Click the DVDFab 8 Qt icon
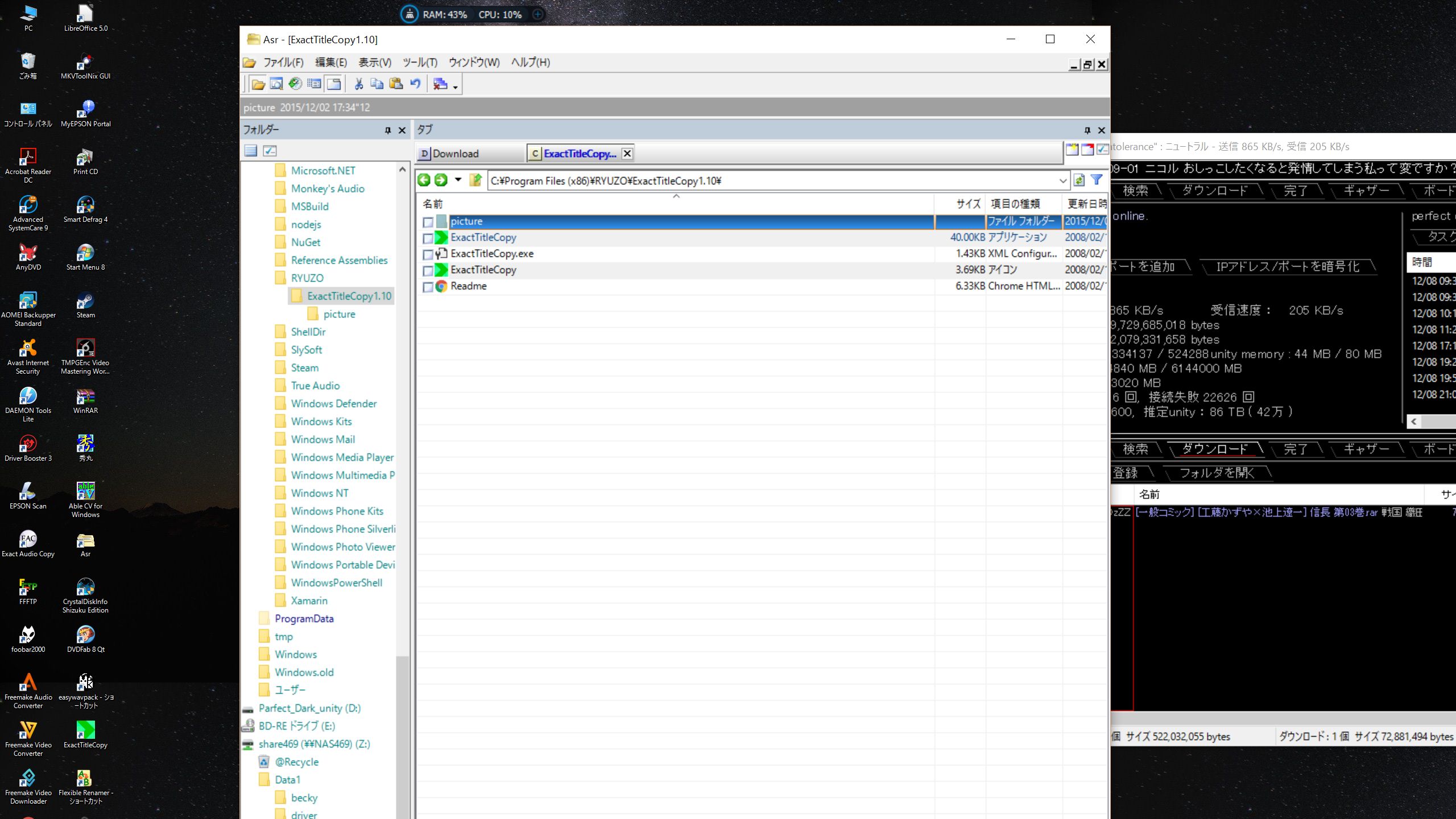 point(86,635)
